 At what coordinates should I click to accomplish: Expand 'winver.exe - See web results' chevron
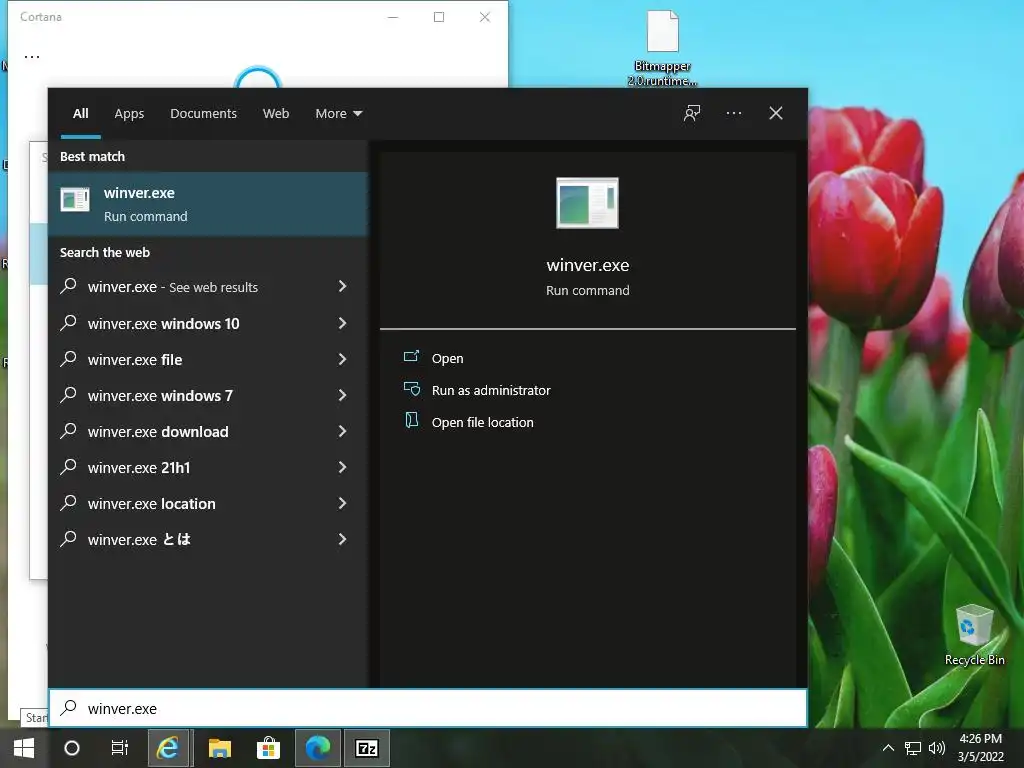pyautogui.click(x=342, y=286)
